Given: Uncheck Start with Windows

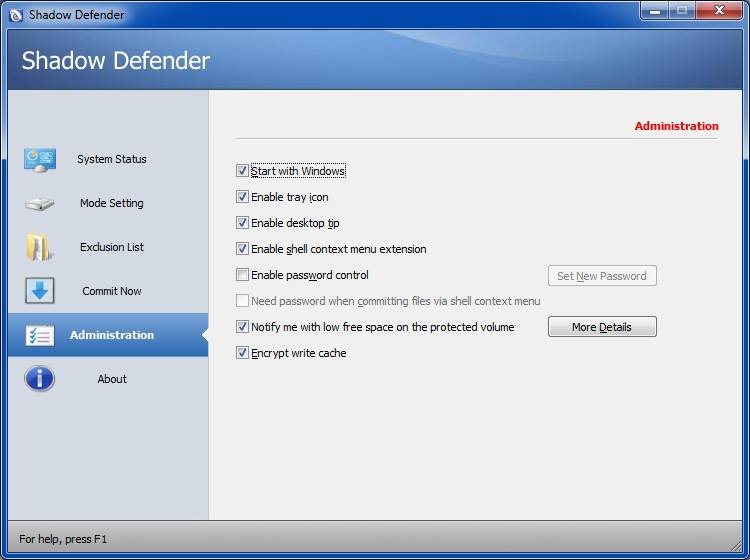Looking at the screenshot, I should (243, 171).
